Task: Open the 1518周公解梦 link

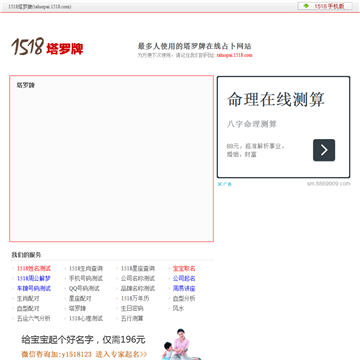Action: click(x=34, y=278)
